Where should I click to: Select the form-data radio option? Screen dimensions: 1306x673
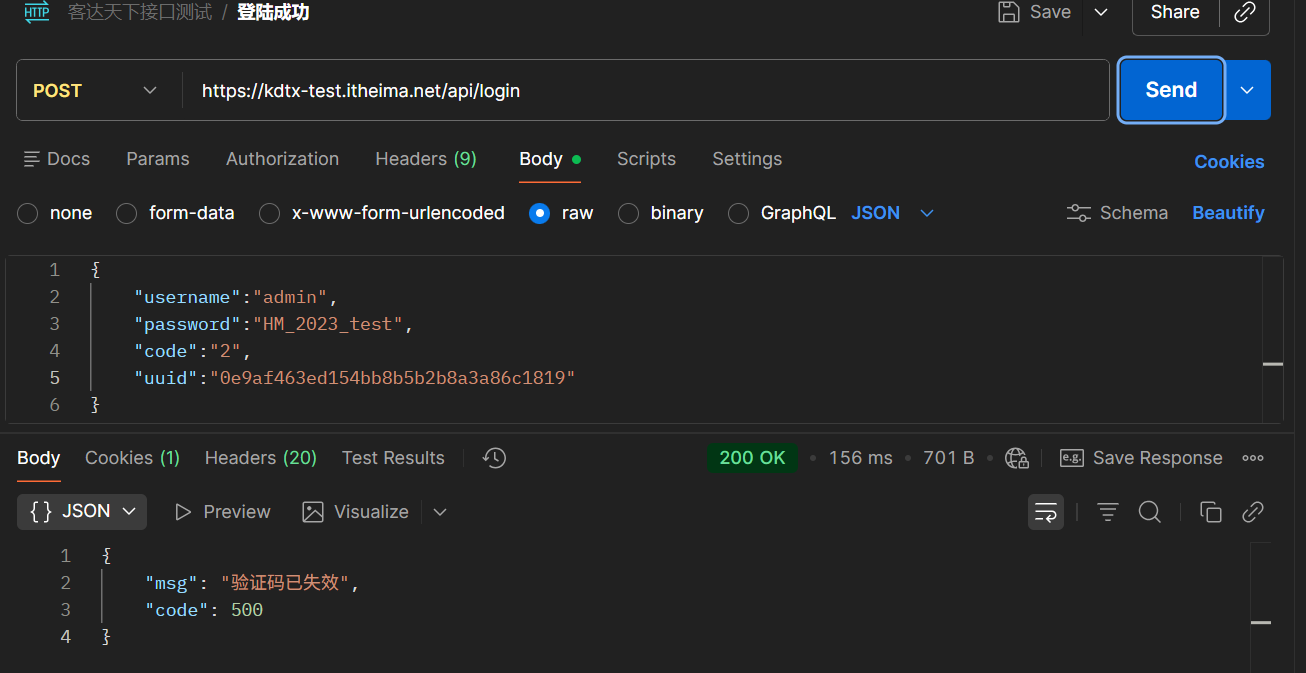click(127, 213)
